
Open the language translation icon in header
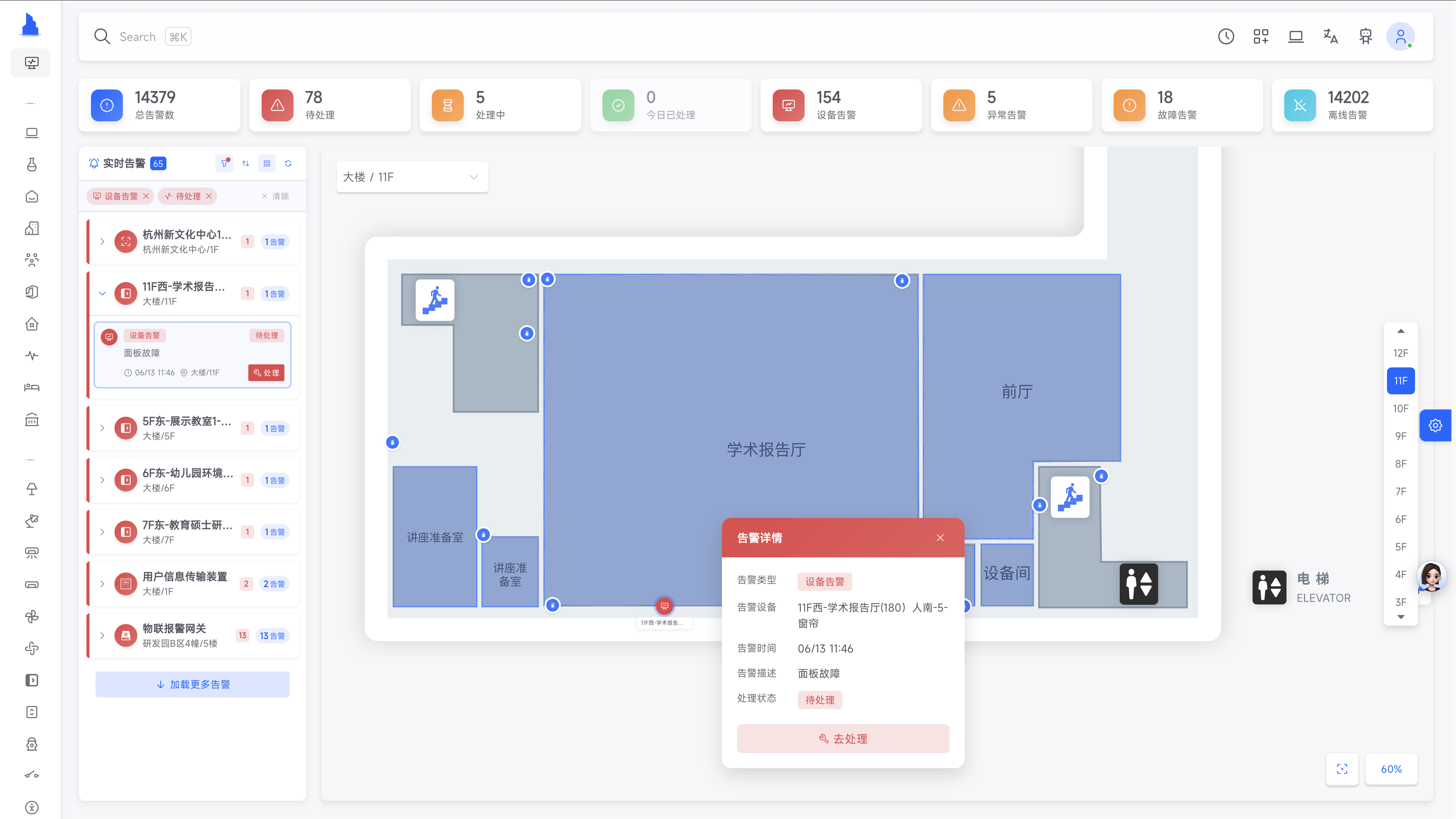pos(1330,37)
